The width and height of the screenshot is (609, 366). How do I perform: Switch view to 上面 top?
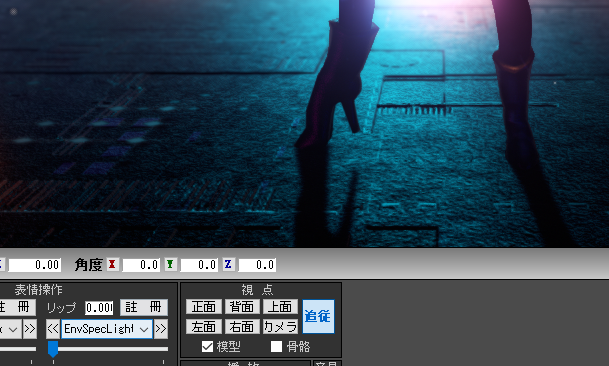(x=280, y=307)
